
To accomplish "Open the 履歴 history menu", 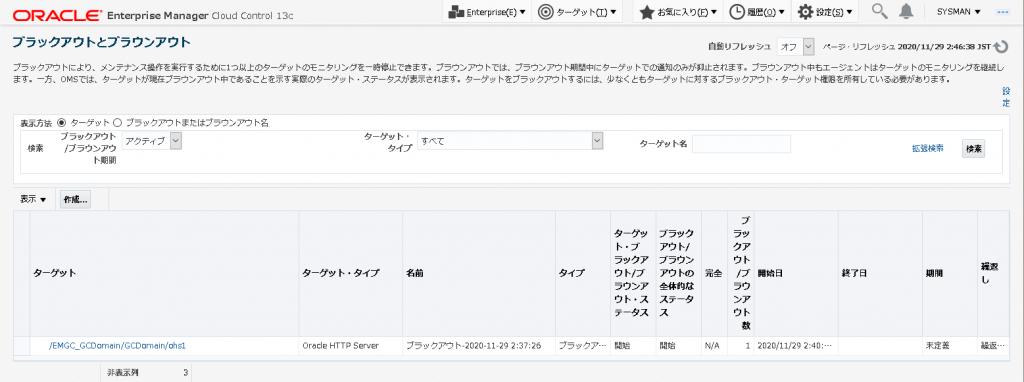I will click(757, 12).
